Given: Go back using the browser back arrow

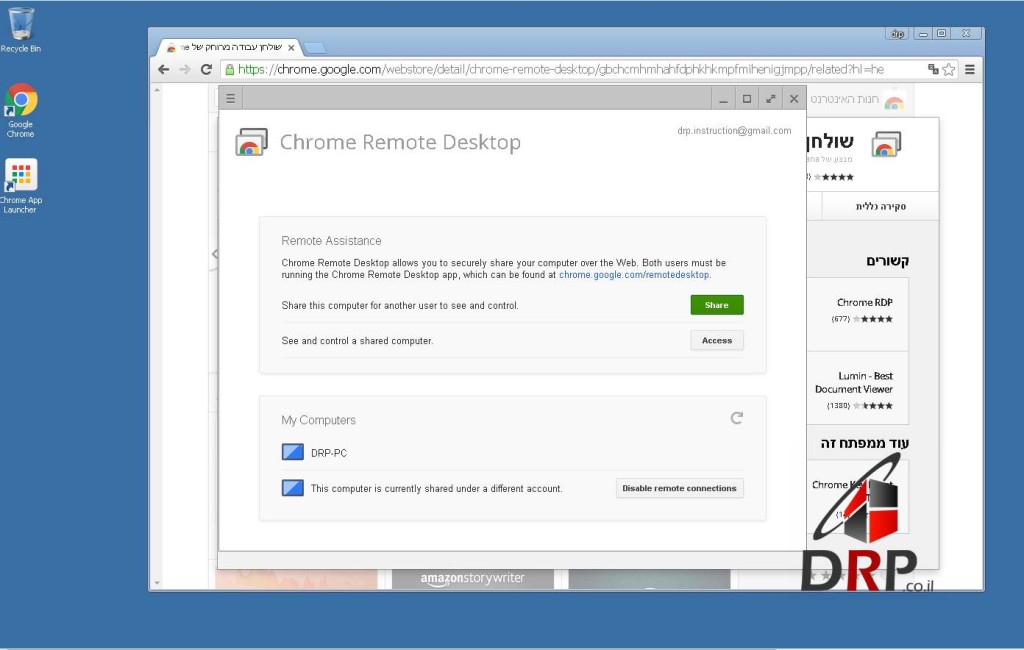Looking at the screenshot, I should point(164,70).
